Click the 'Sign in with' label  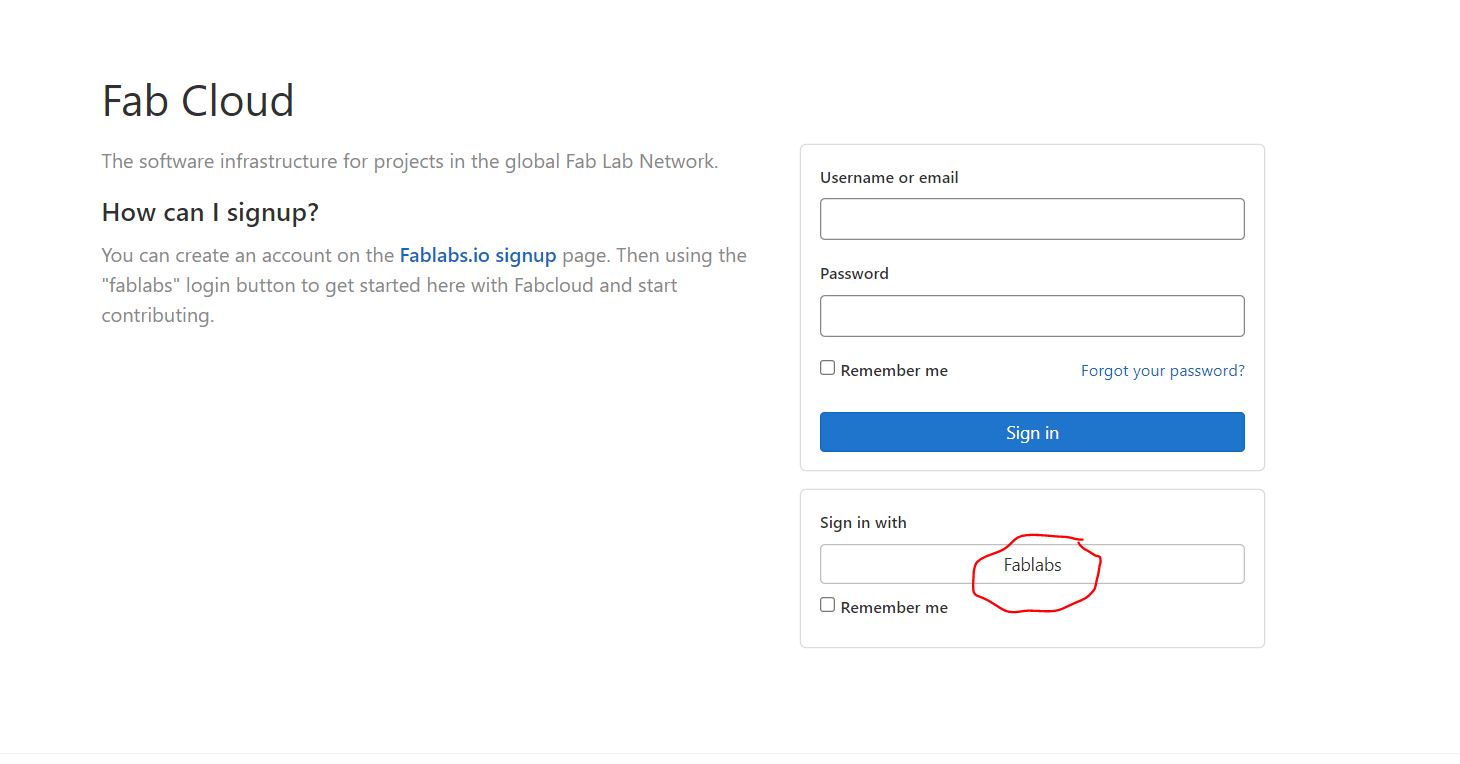(x=863, y=522)
